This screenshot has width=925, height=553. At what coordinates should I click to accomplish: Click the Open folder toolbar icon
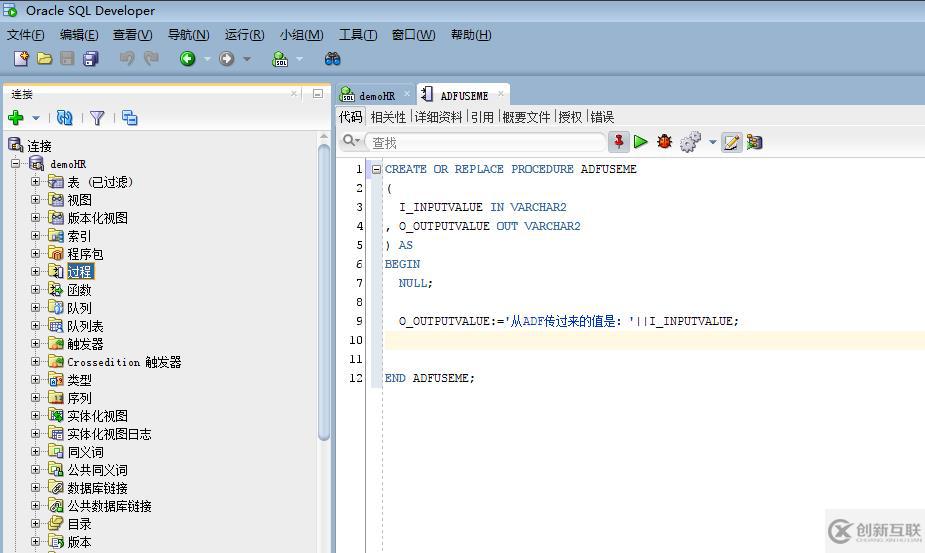[44, 58]
